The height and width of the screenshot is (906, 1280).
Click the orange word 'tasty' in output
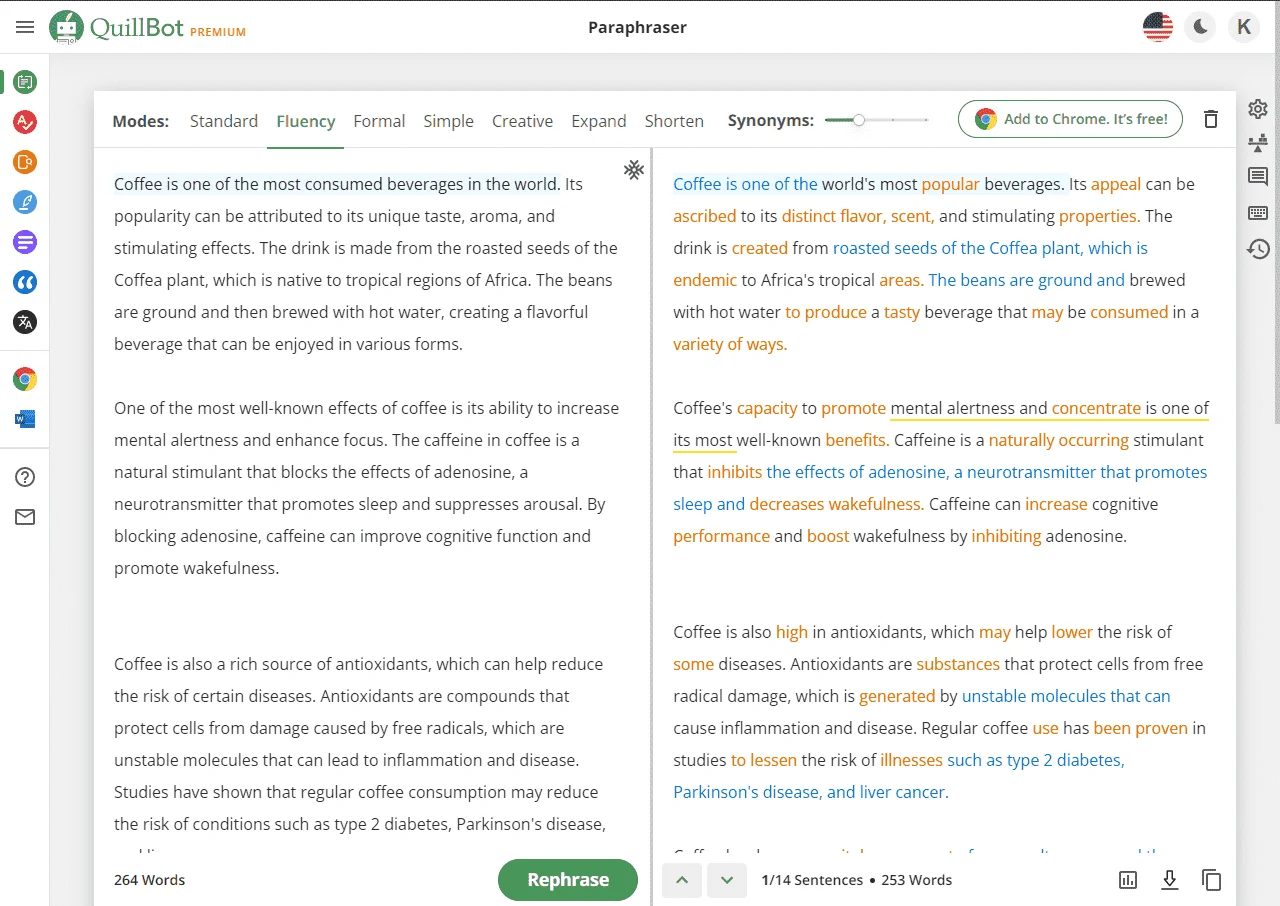click(902, 312)
